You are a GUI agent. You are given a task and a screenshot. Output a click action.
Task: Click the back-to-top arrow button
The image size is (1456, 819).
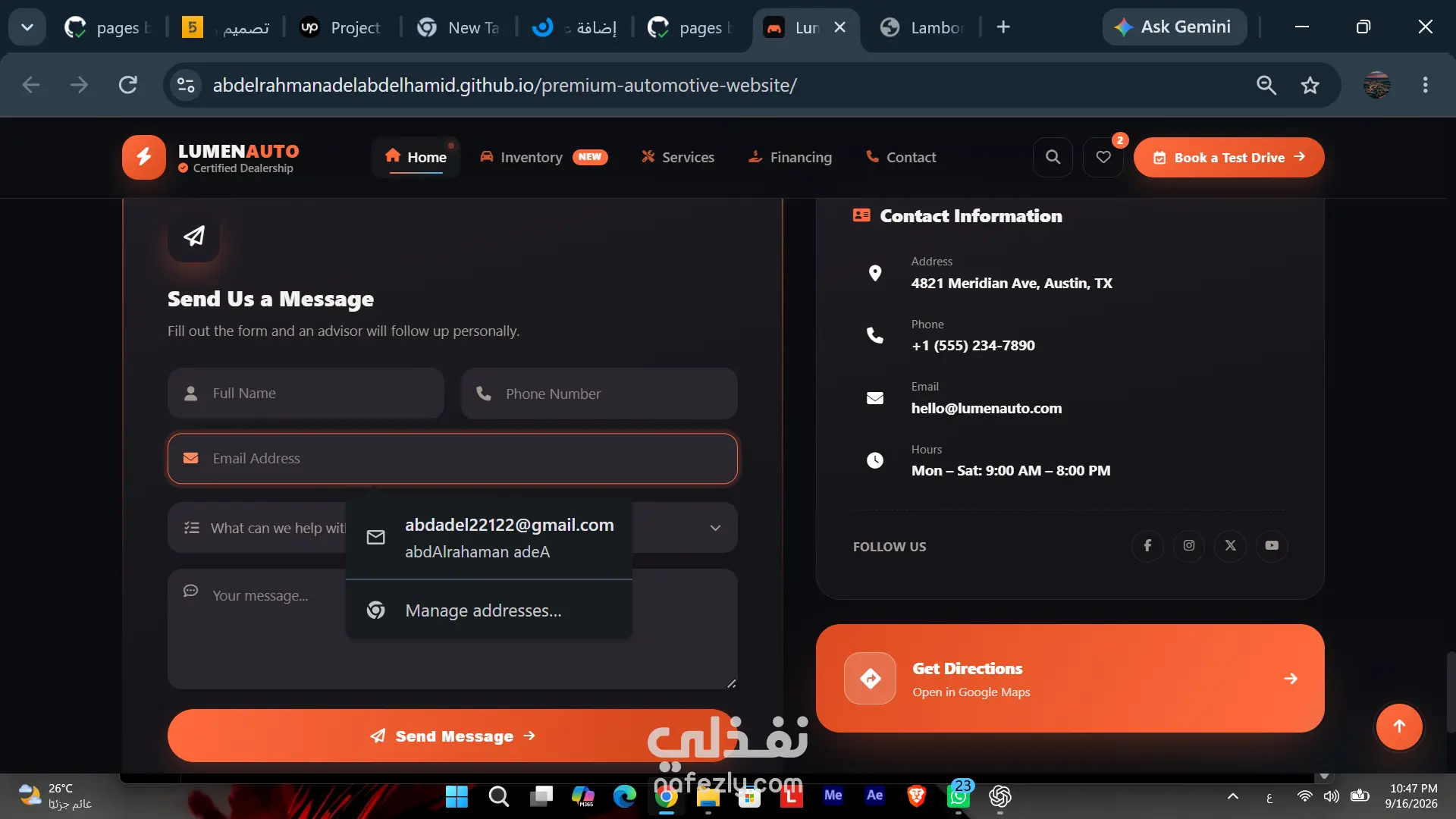click(1399, 726)
